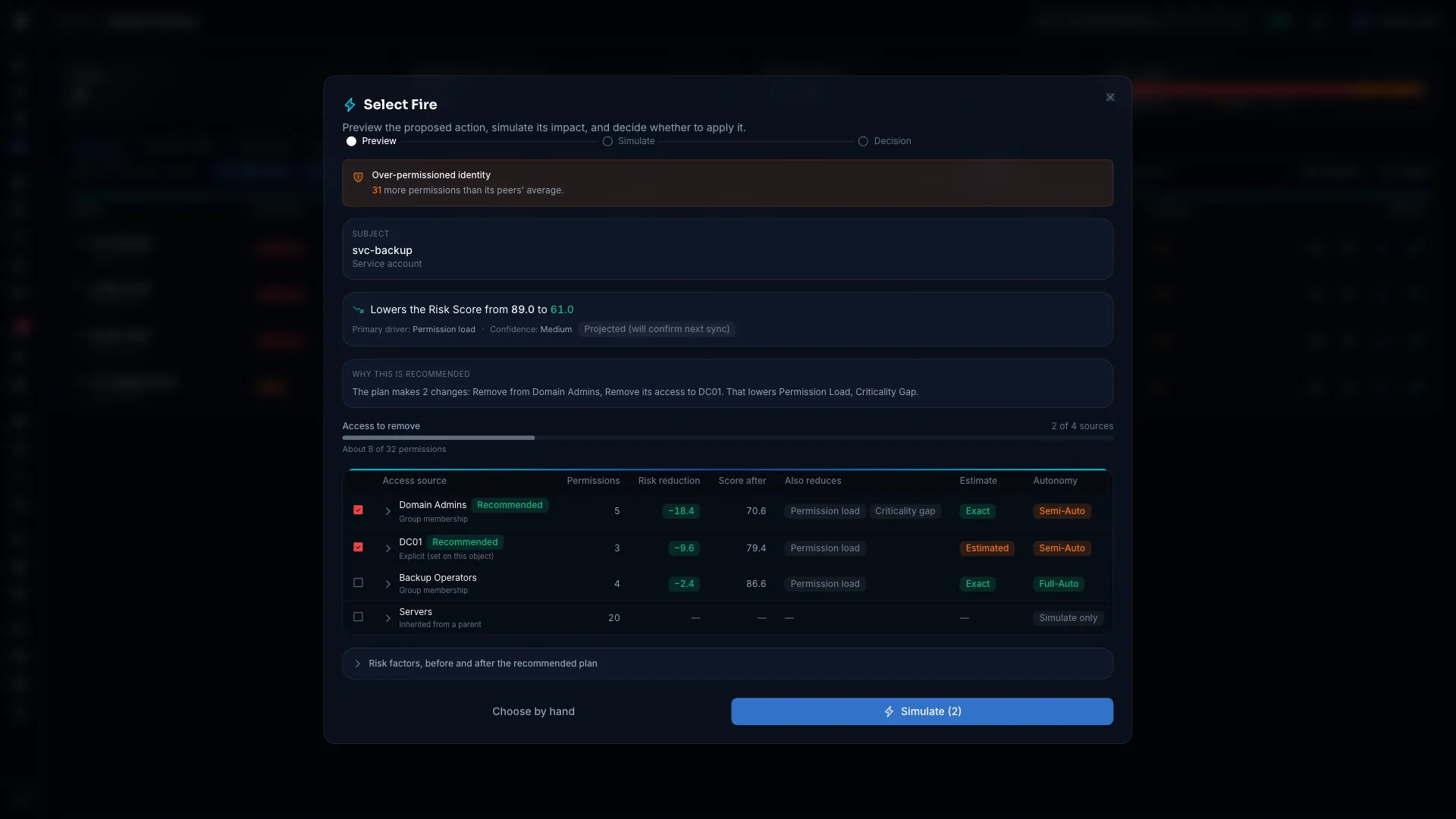This screenshot has width=1456, height=819.
Task: Expand the DC01 row details
Action: 388,548
